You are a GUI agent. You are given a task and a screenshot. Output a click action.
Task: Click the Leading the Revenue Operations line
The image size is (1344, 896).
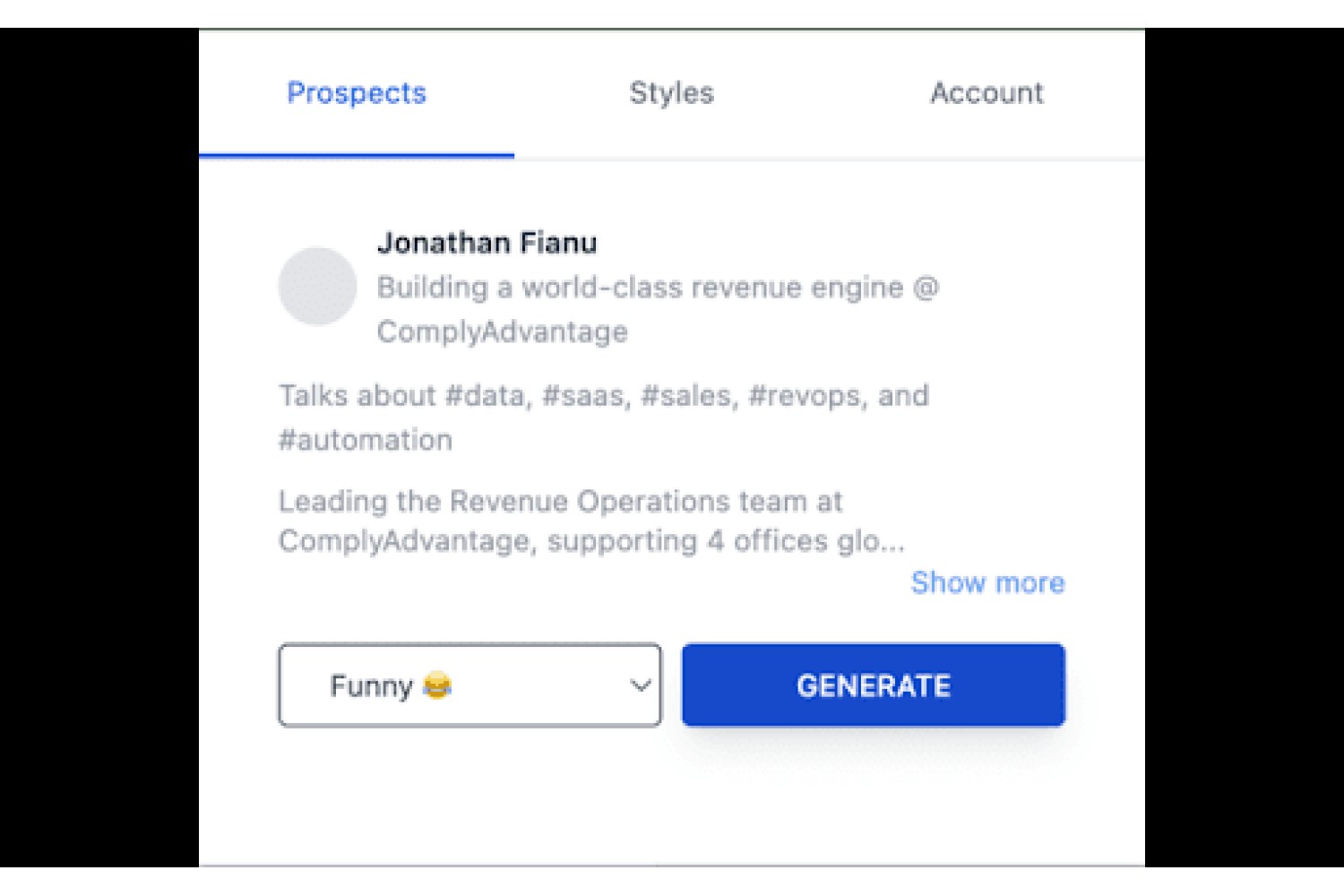(561, 501)
